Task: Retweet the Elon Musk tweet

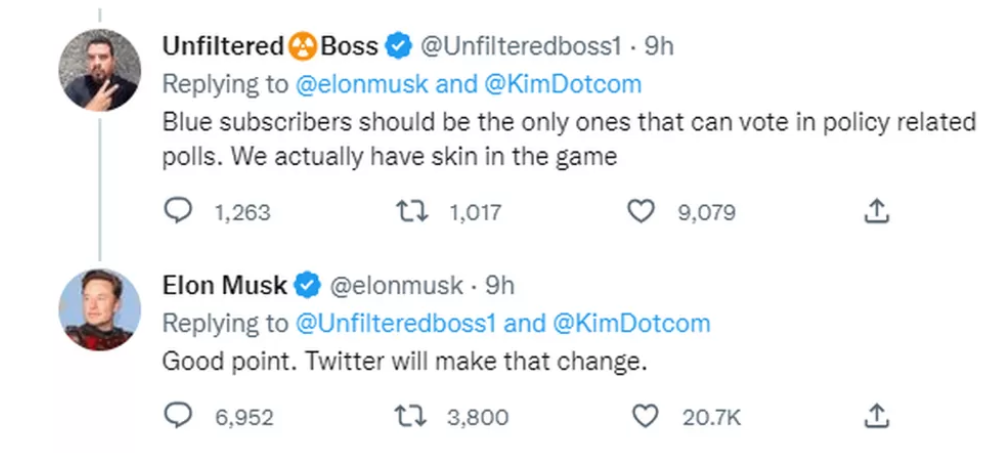Action: (x=411, y=416)
